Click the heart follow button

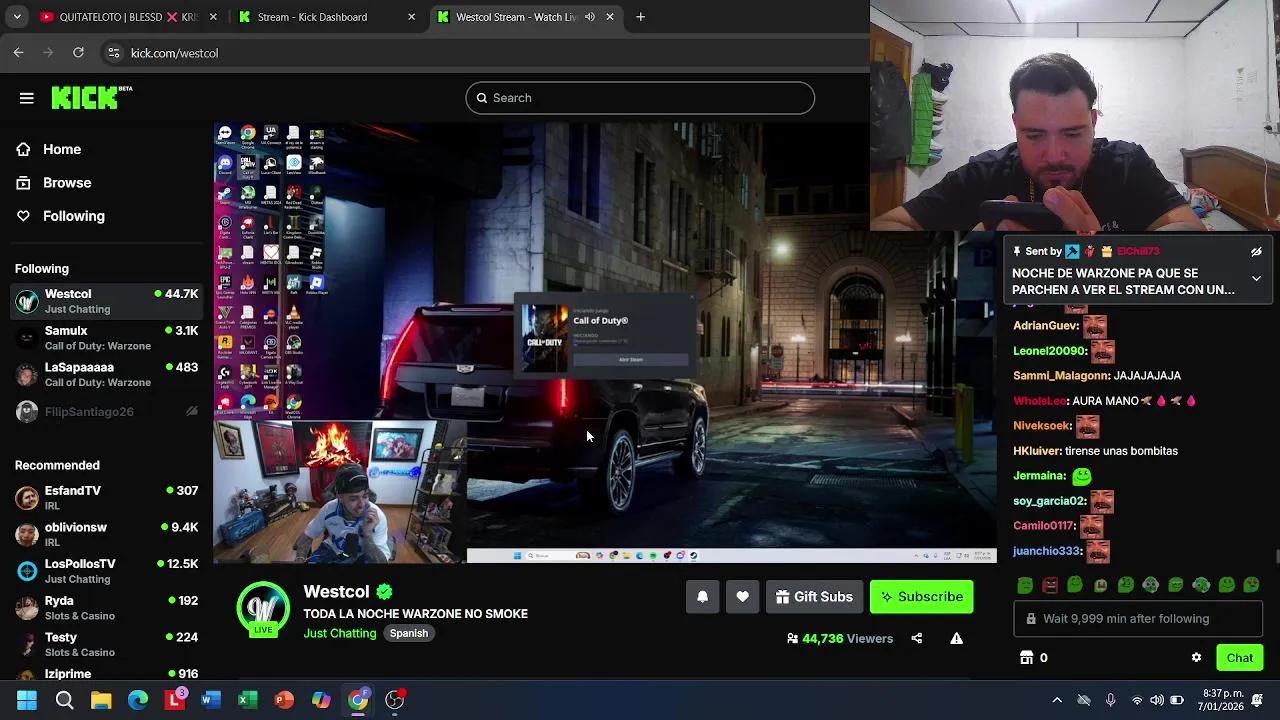tap(742, 597)
